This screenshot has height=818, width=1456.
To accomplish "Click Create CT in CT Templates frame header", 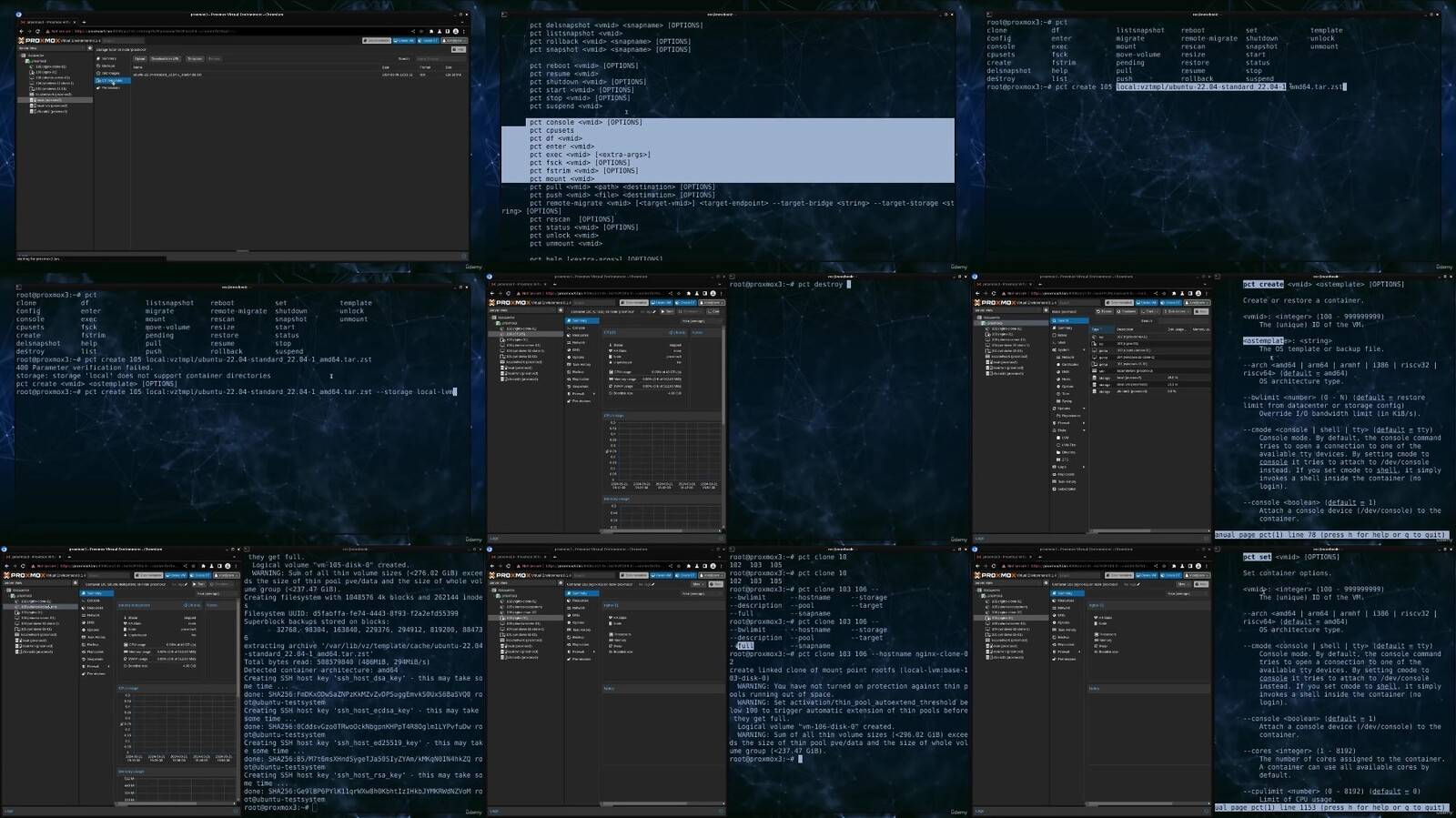I will coord(428,41).
